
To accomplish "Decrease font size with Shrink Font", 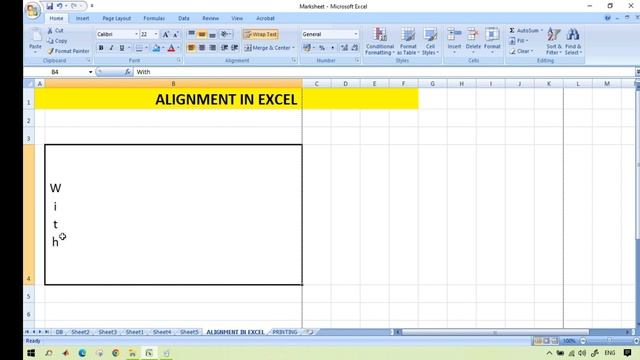I will point(176,35).
